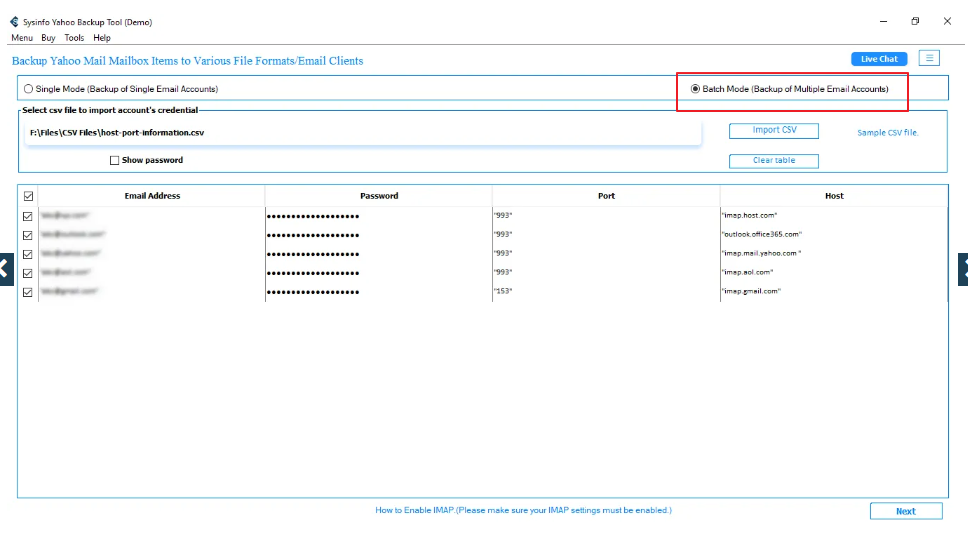The height and width of the screenshot is (535, 968).
Task: Click the "outlook.office365.com" host cell
Action: pyautogui.click(x=833, y=234)
